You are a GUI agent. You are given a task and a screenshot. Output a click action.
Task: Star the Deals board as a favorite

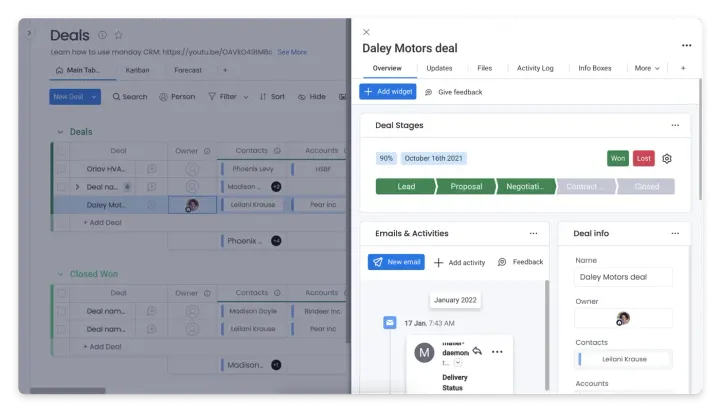[x=118, y=35]
